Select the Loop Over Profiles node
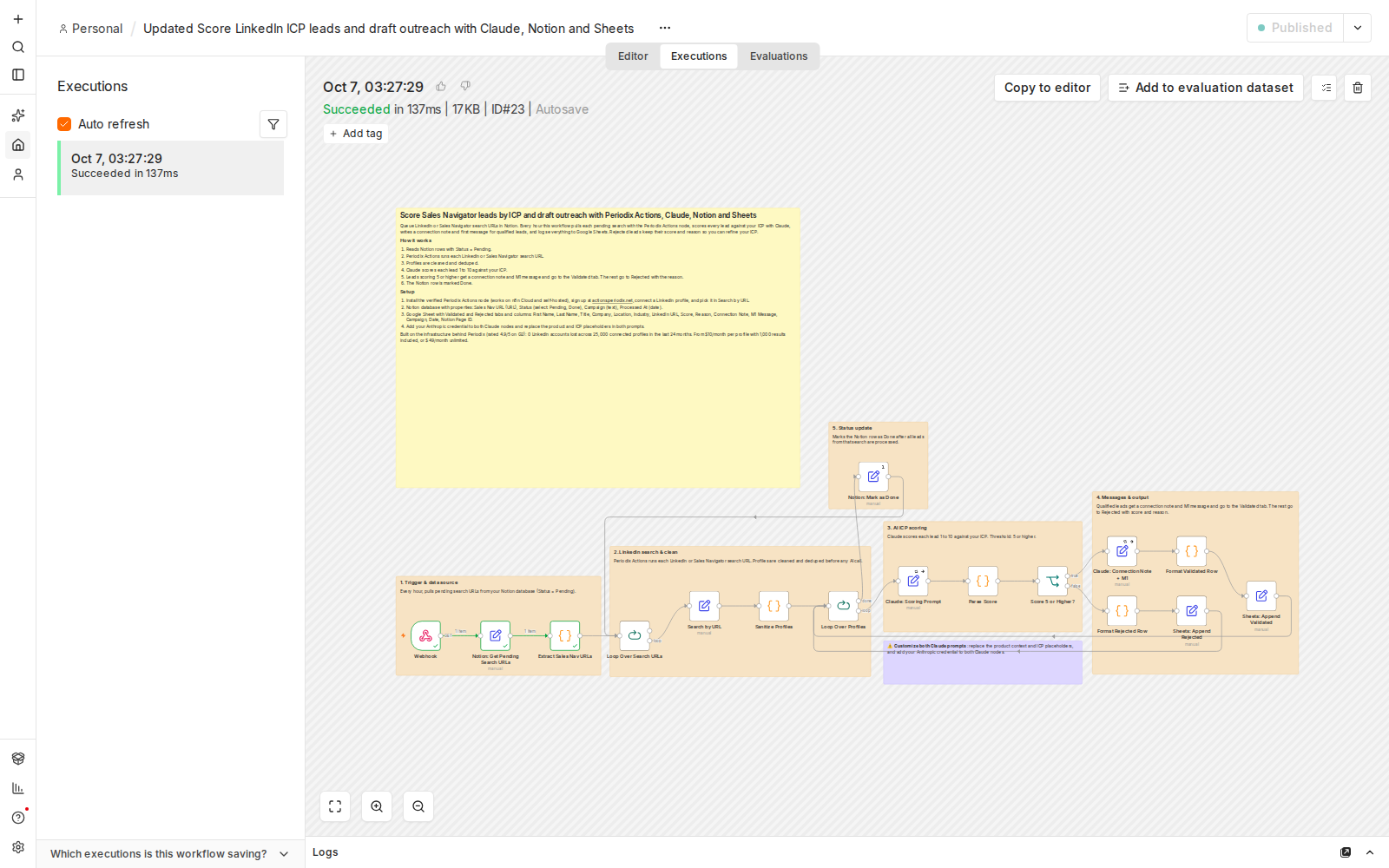The image size is (1389, 868). (843, 606)
